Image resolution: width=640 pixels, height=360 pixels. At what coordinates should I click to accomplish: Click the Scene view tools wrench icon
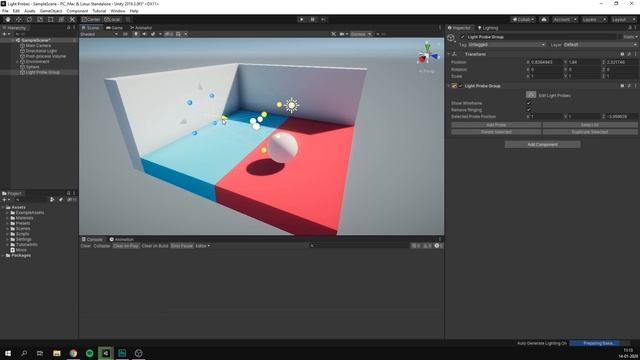[333, 34]
